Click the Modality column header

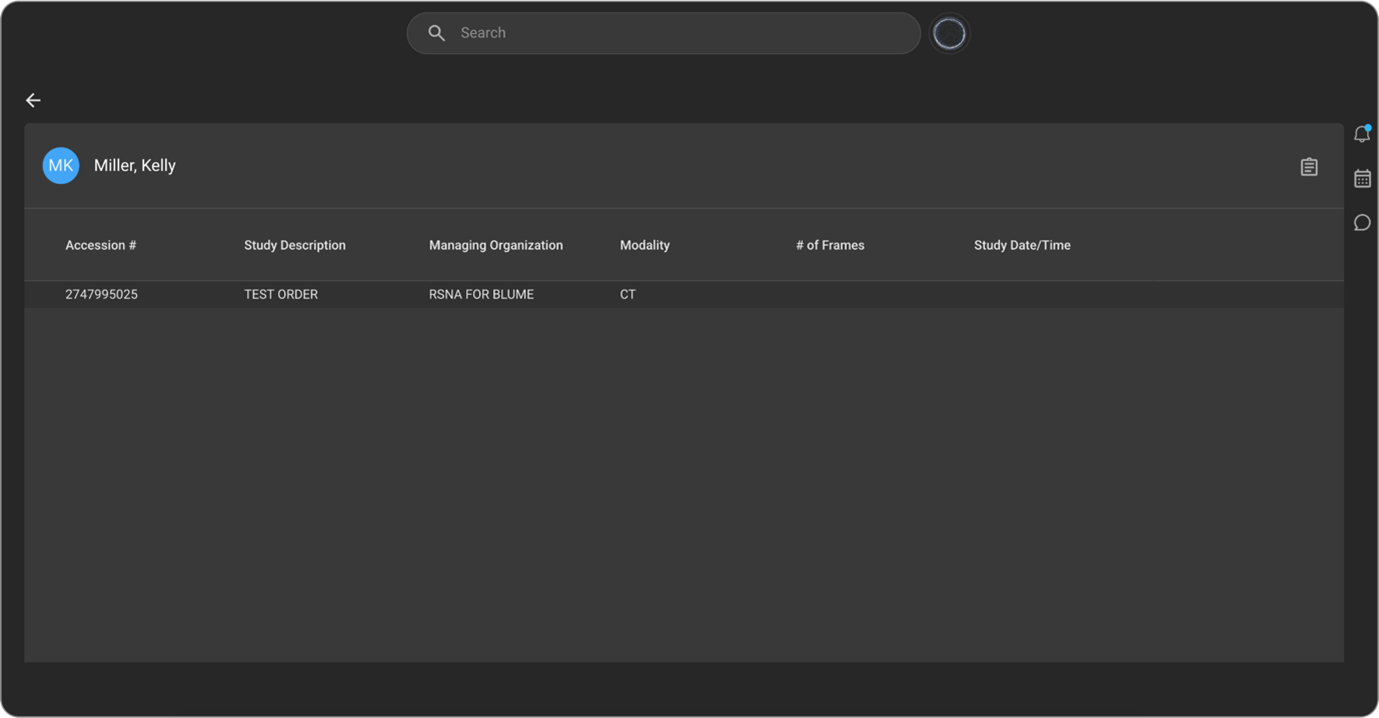pyautogui.click(x=645, y=245)
